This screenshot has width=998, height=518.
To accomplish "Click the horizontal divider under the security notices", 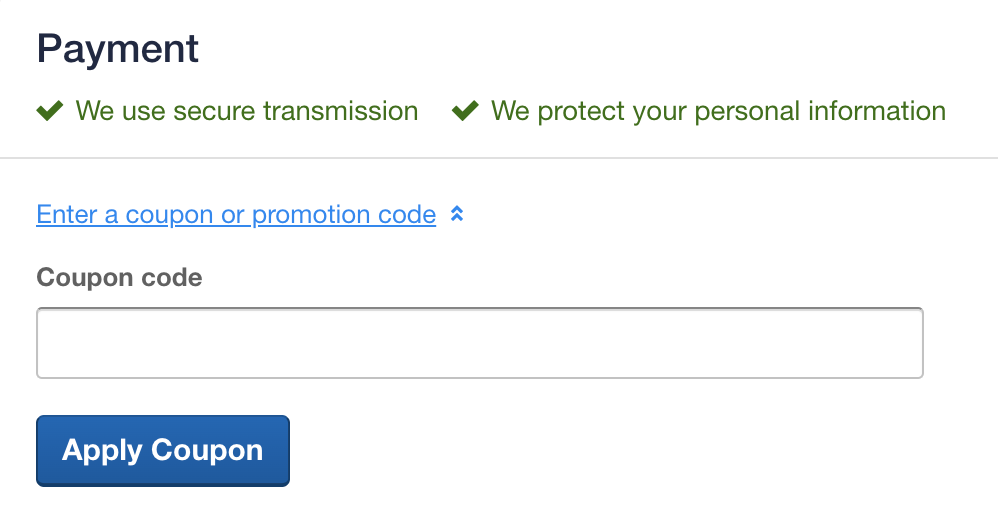I will (x=499, y=158).
